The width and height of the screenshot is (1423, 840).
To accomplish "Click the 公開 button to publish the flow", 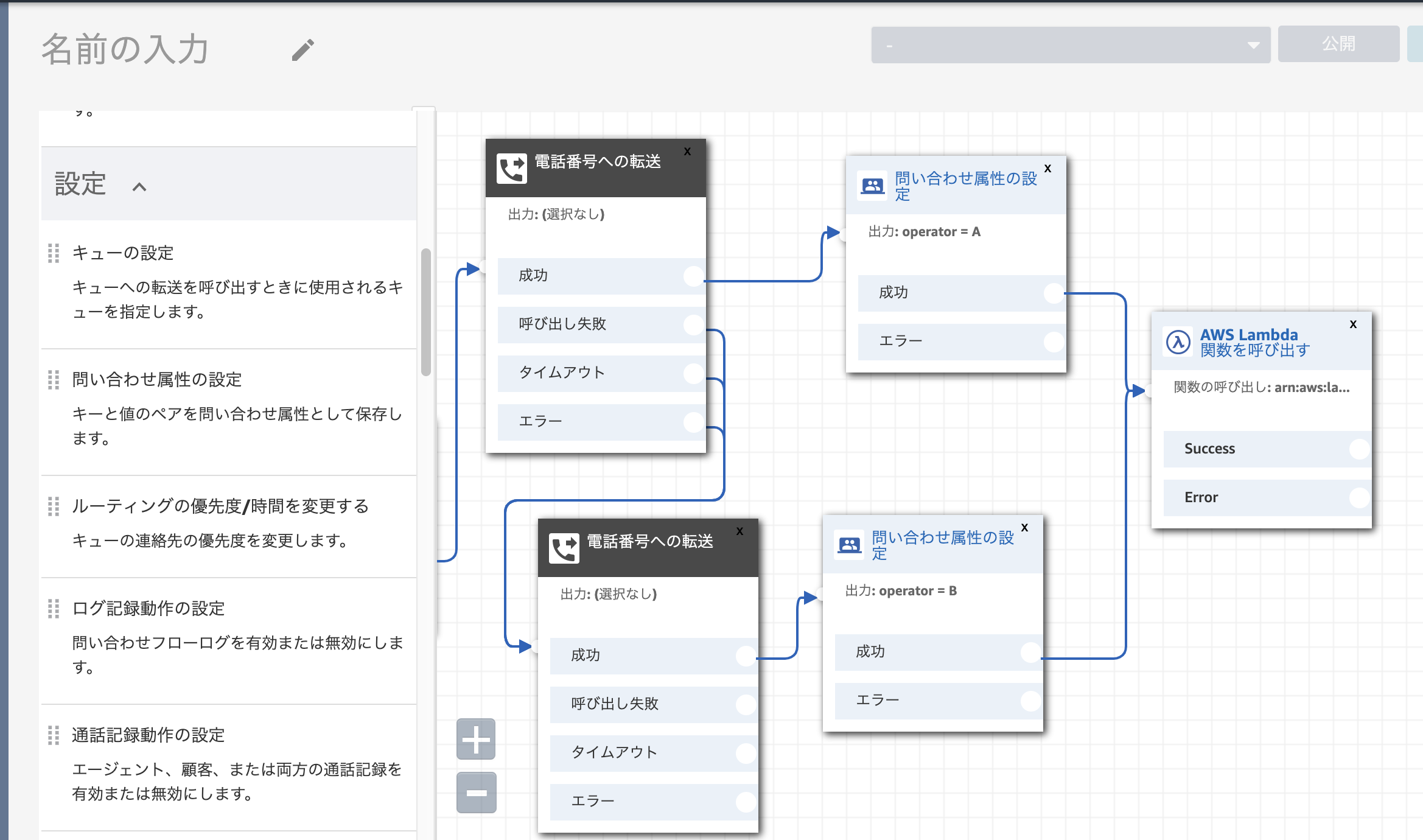I will coord(1338,44).
